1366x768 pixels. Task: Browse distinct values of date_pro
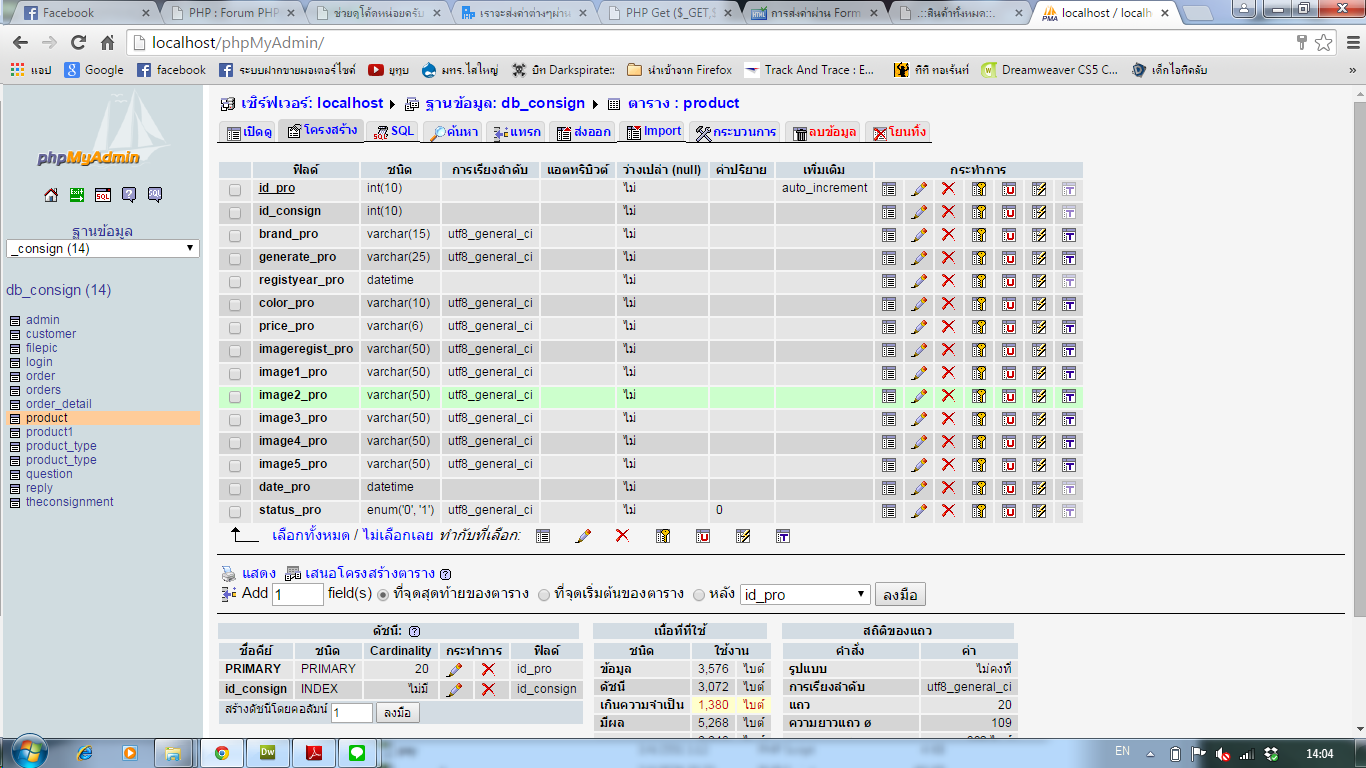coord(889,487)
